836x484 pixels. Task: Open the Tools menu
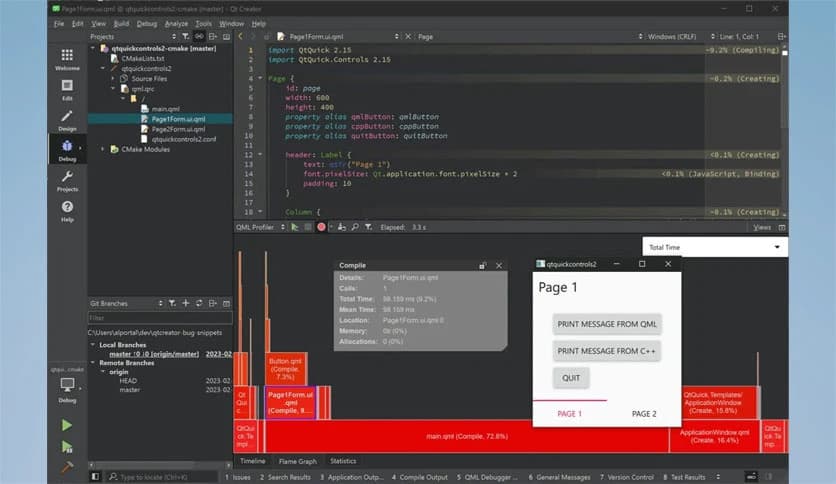(x=203, y=23)
